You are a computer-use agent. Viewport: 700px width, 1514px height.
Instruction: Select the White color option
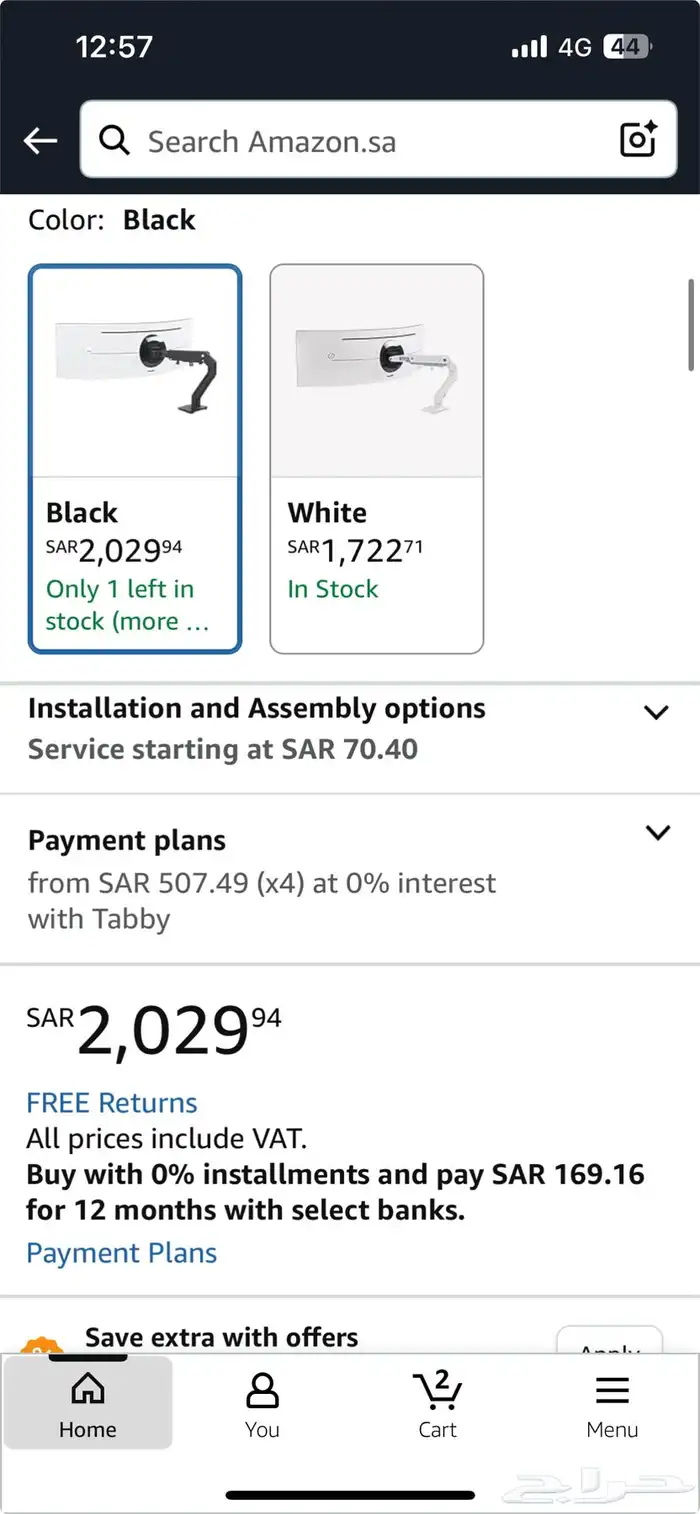[x=377, y=459]
